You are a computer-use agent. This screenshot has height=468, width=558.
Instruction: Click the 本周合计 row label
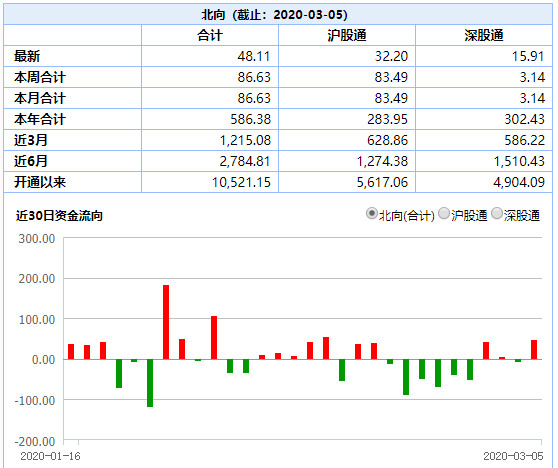tap(40, 77)
